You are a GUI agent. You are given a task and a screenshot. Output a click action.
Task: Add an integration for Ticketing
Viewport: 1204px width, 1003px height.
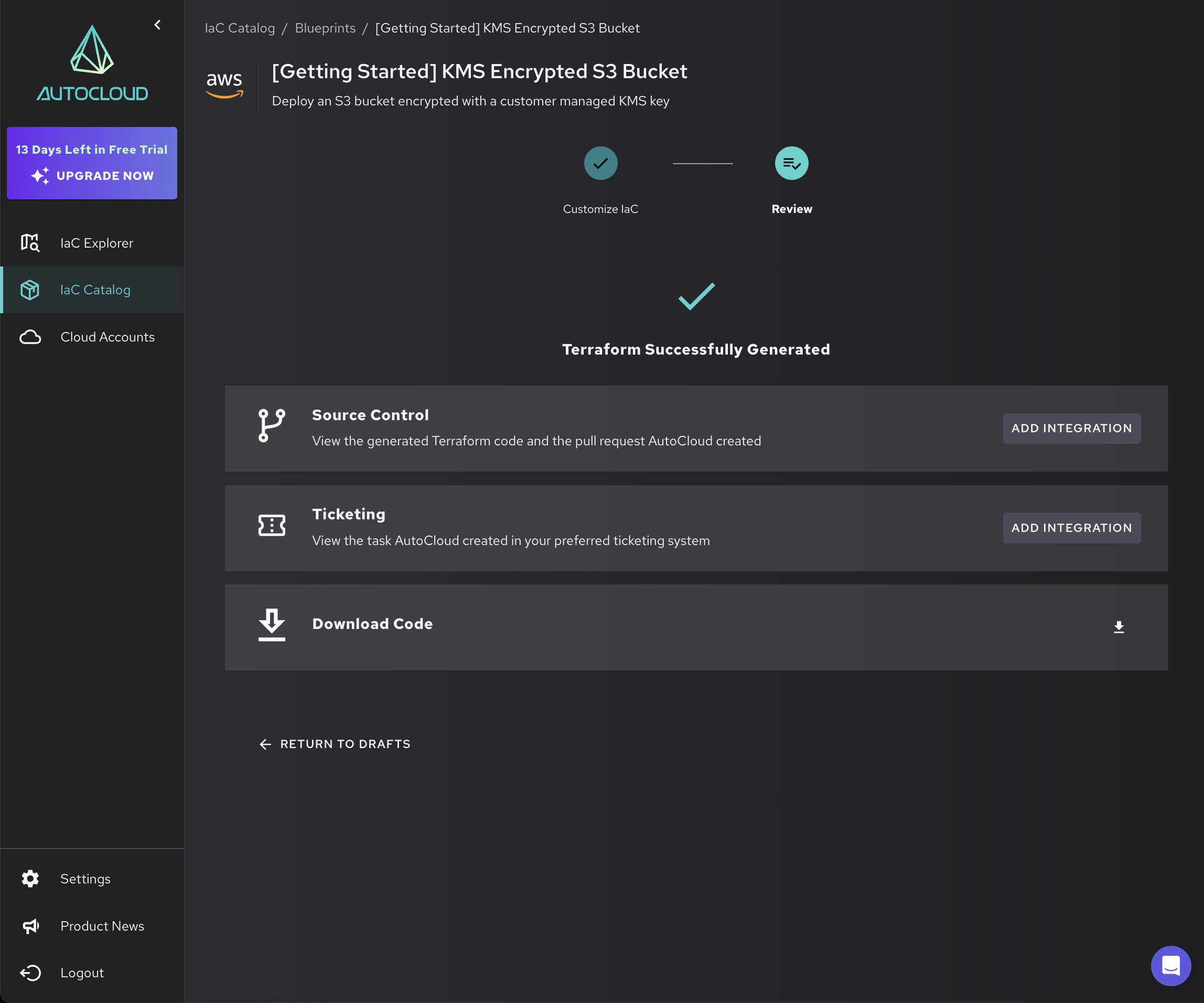(x=1071, y=528)
